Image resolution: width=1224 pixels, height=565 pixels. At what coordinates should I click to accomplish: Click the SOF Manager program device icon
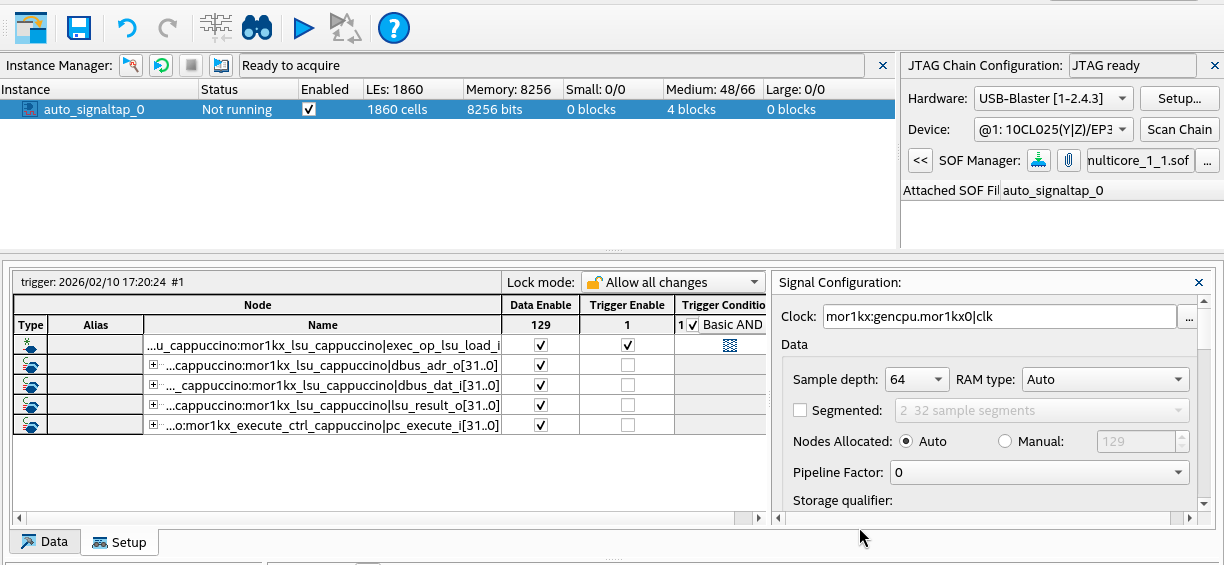point(1039,160)
